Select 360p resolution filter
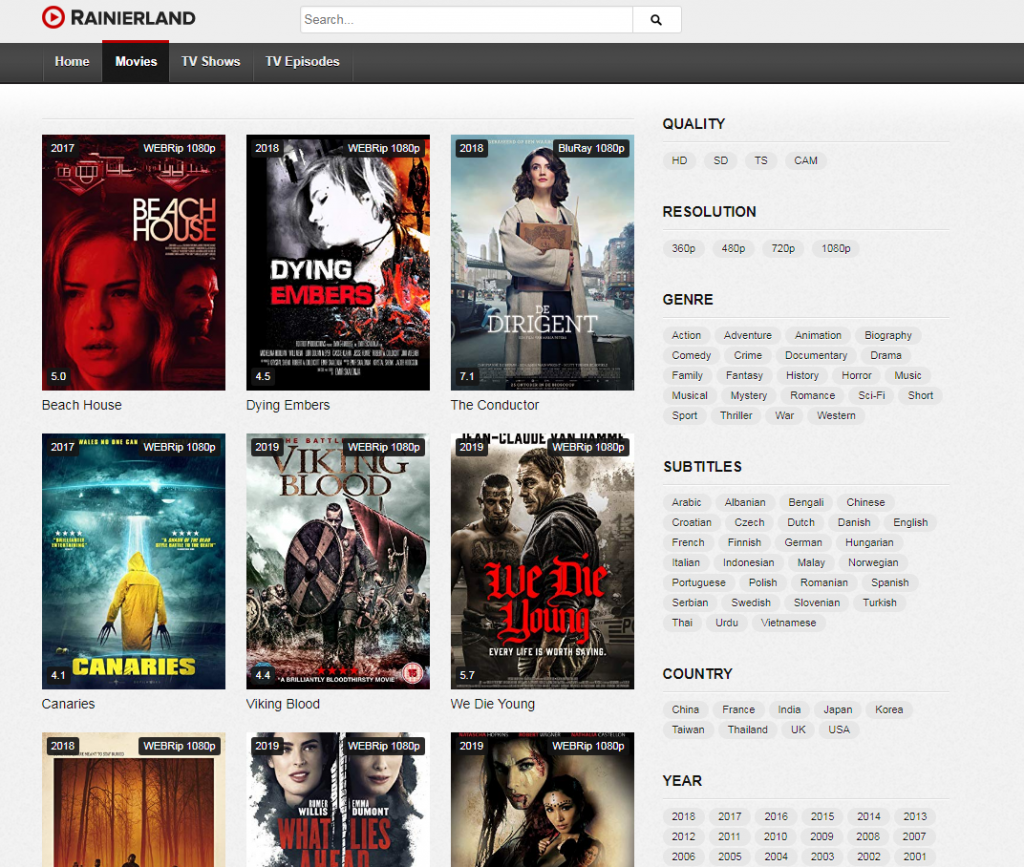 pyautogui.click(x=683, y=249)
